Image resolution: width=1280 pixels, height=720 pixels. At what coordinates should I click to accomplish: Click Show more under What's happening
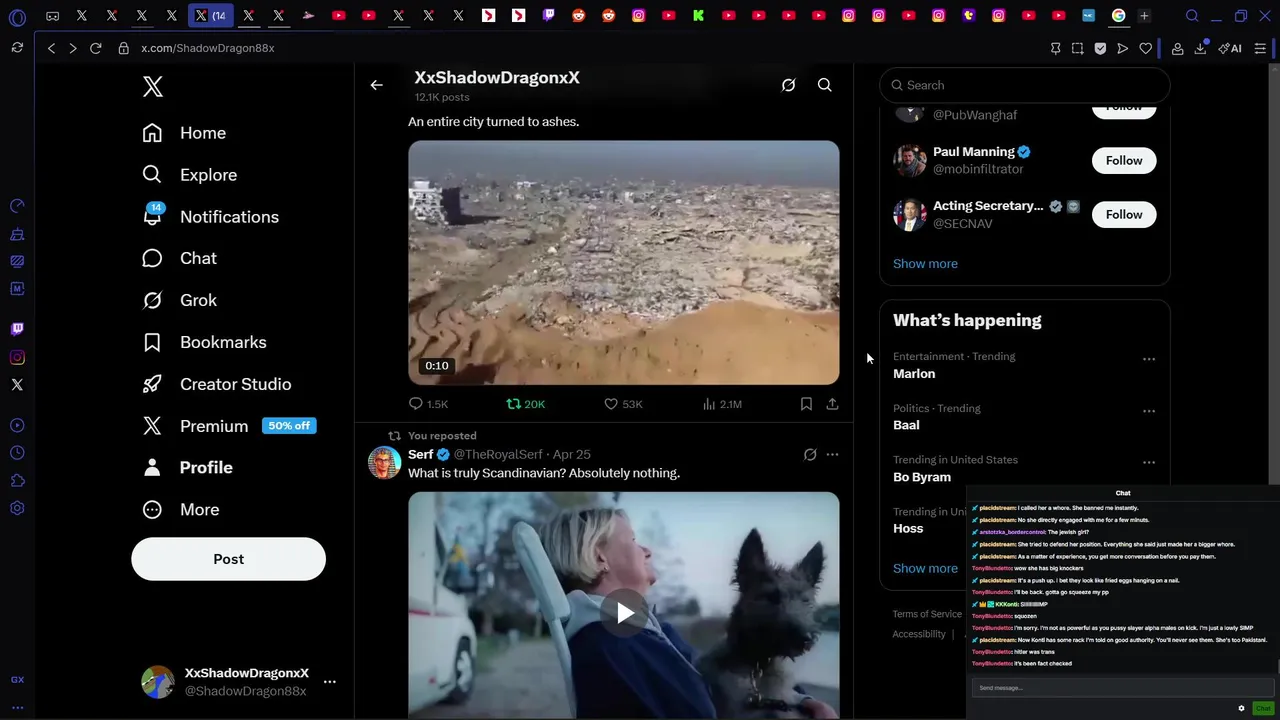(925, 568)
